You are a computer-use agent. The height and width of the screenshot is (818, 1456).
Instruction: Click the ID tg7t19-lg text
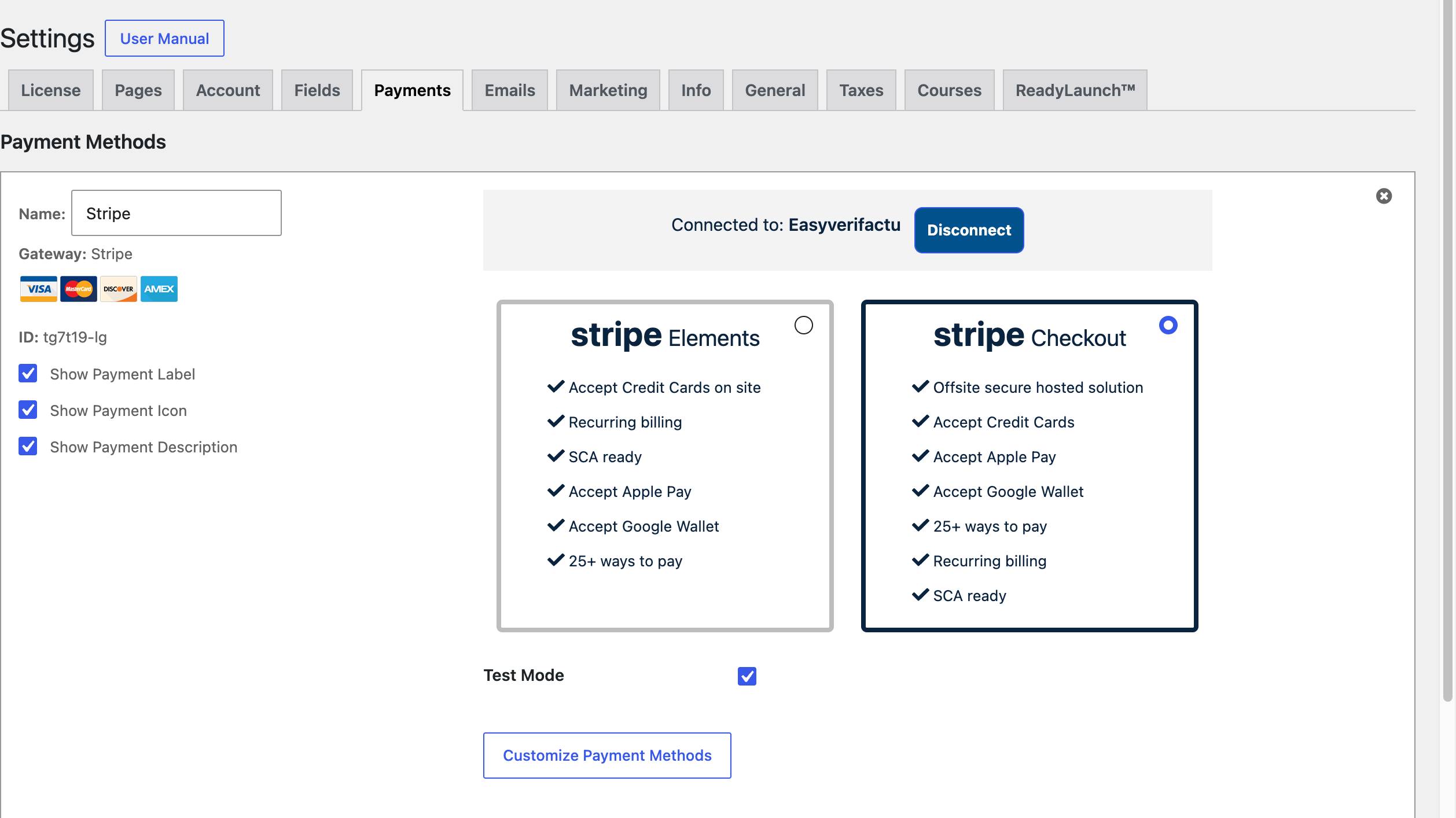[x=62, y=337]
